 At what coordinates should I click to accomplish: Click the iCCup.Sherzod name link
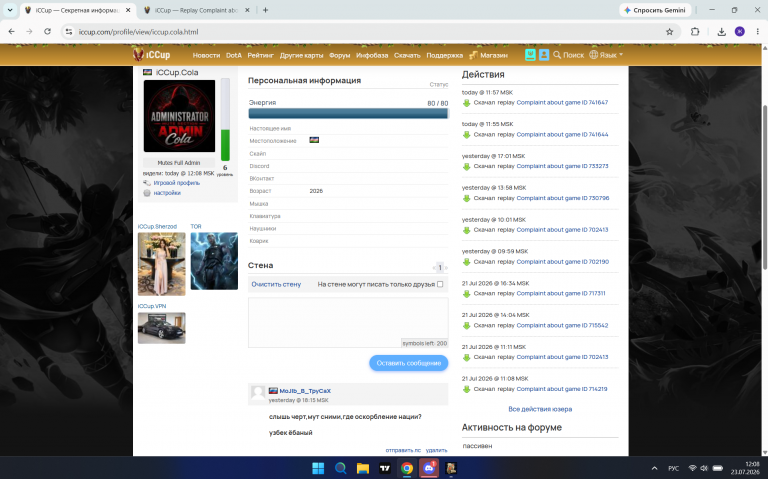coord(157,226)
